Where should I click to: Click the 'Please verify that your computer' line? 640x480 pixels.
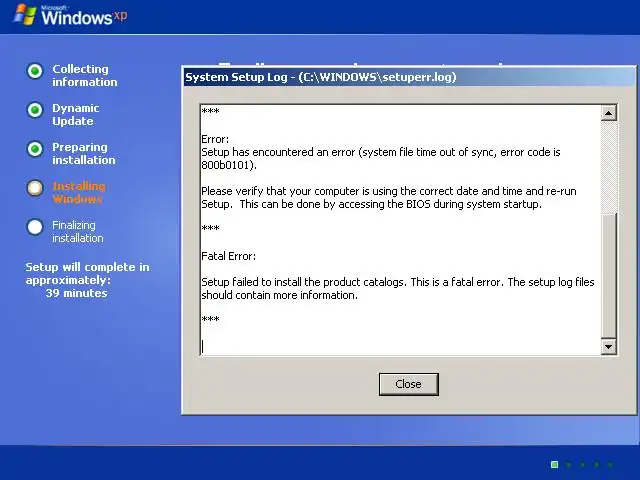tap(389, 191)
